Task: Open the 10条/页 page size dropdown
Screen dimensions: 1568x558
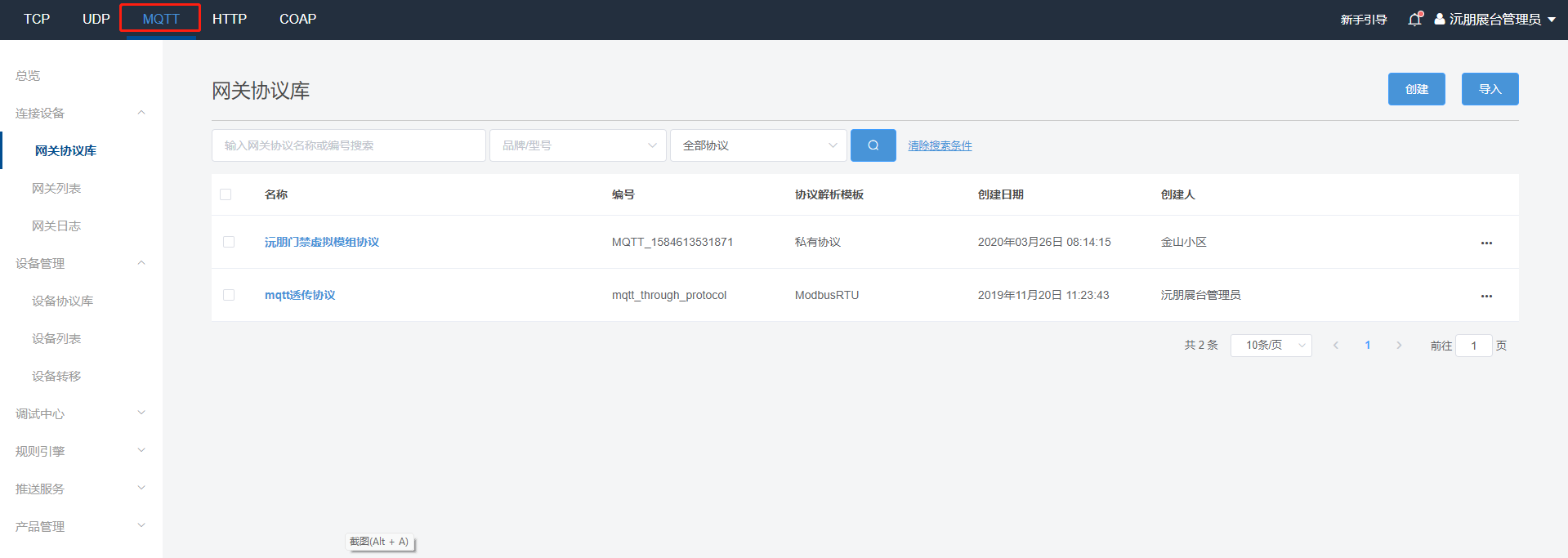Action: (x=1271, y=346)
